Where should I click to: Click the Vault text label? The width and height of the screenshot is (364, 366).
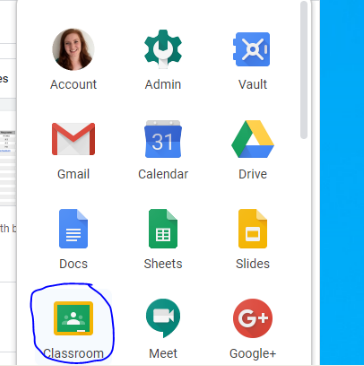(252, 84)
